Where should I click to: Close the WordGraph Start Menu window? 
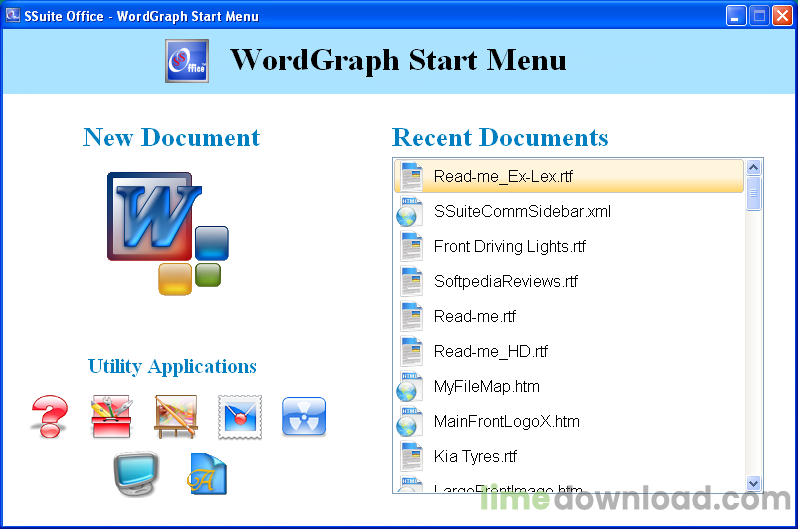(x=782, y=16)
